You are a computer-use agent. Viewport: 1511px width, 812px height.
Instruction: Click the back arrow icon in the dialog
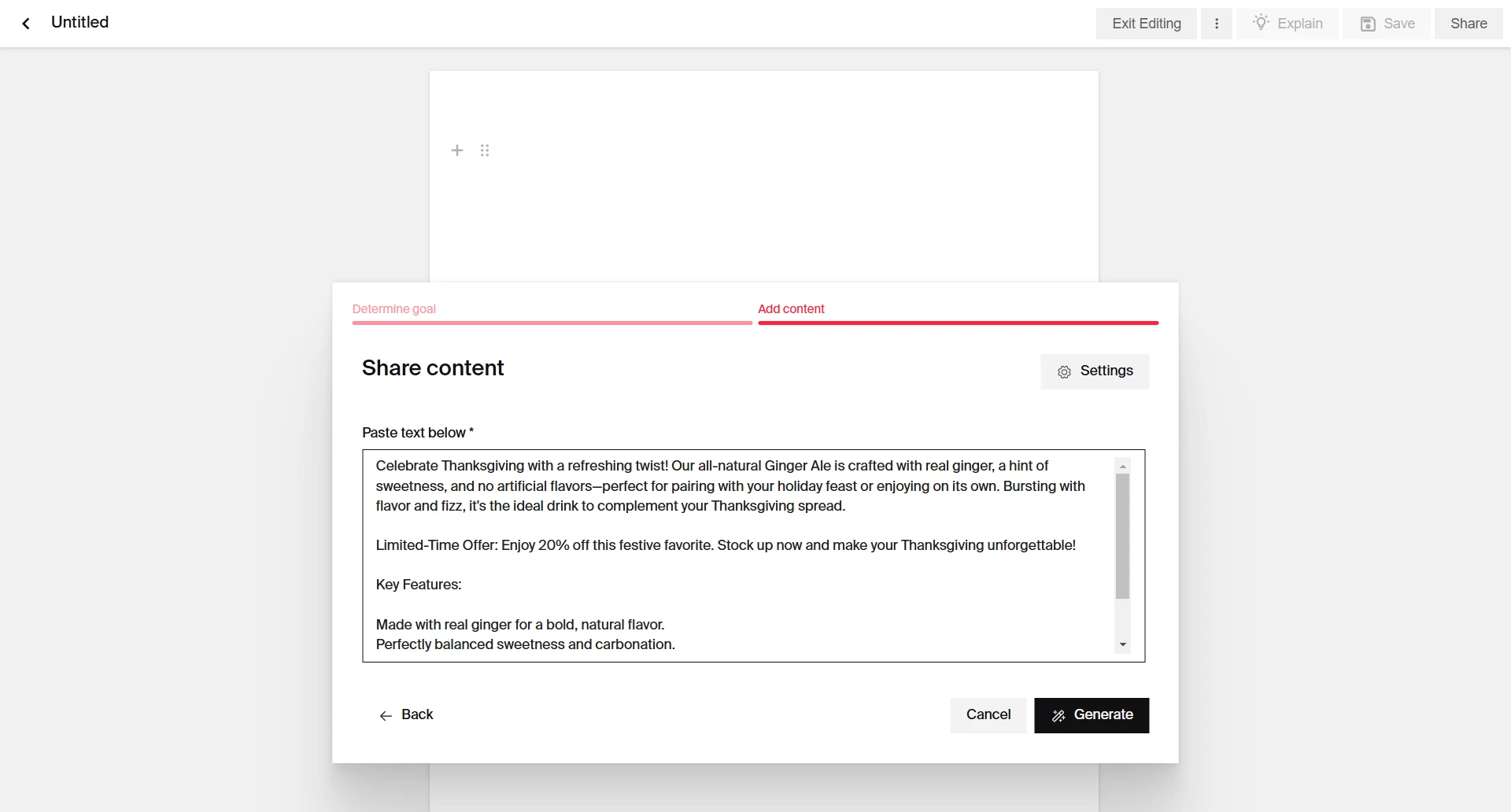click(x=386, y=715)
